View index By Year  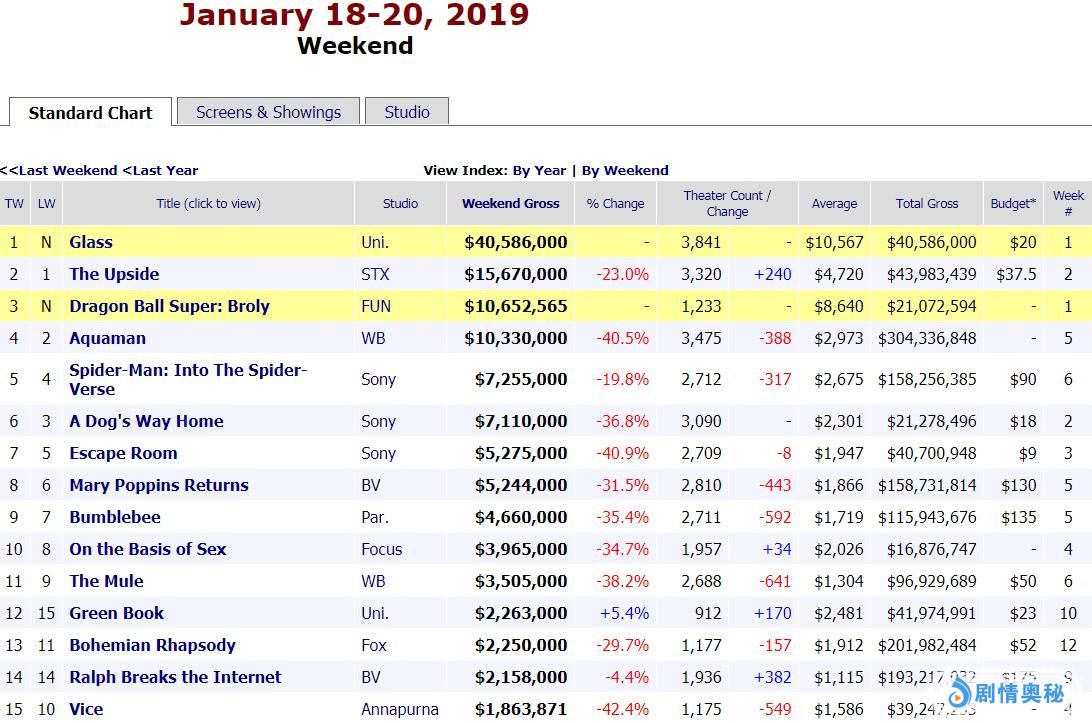pos(539,170)
